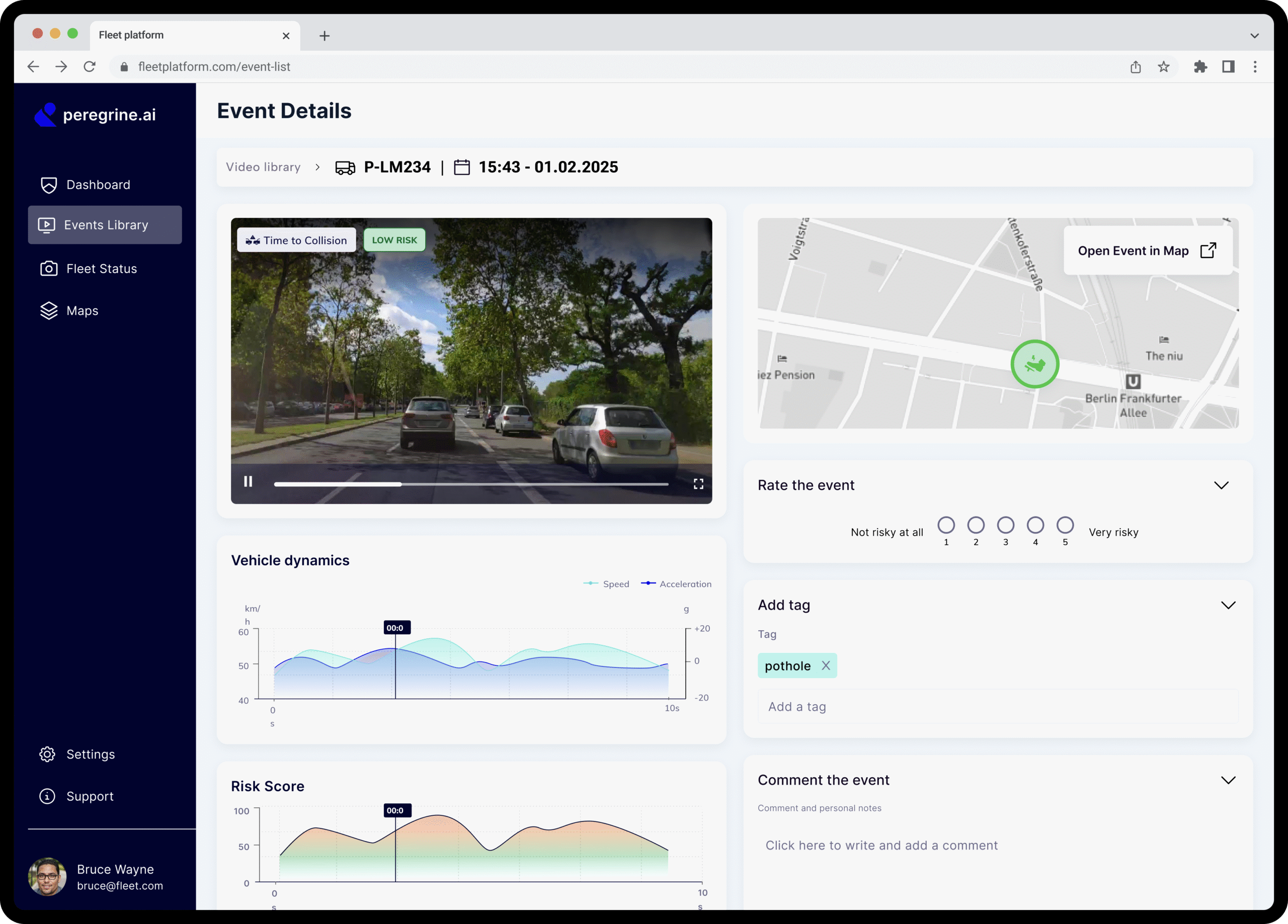This screenshot has height=924, width=1288.
Task: Select risk rating 3 radio button
Action: coord(1005,525)
